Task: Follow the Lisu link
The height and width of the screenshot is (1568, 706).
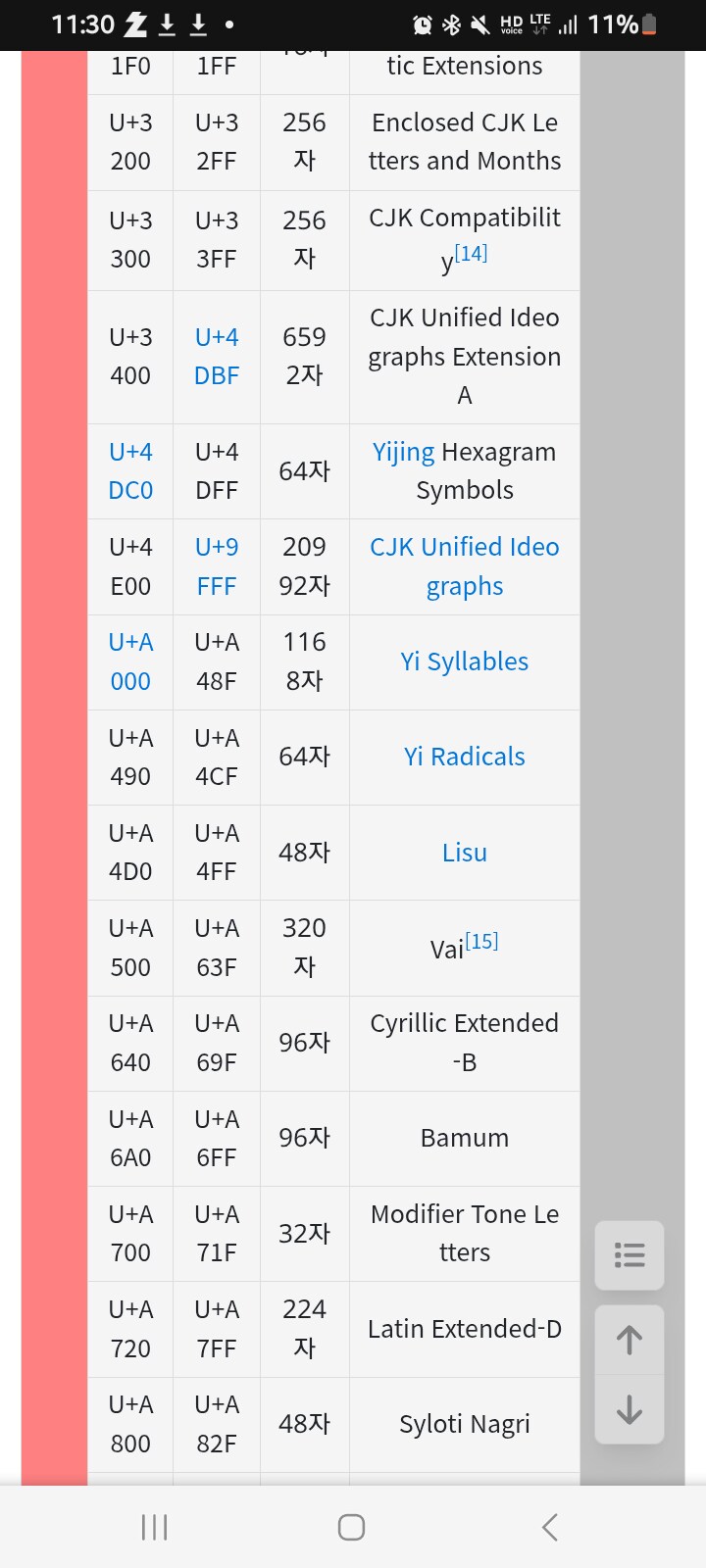Action: (x=464, y=853)
